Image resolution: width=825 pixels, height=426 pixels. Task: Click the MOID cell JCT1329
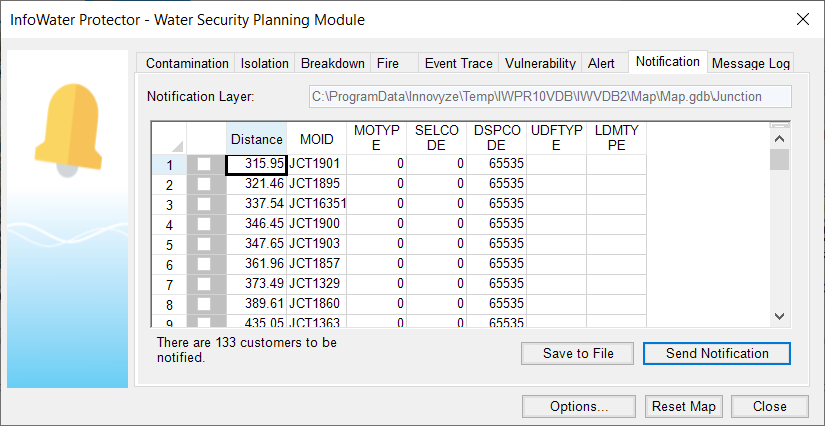pyautogui.click(x=317, y=284)
